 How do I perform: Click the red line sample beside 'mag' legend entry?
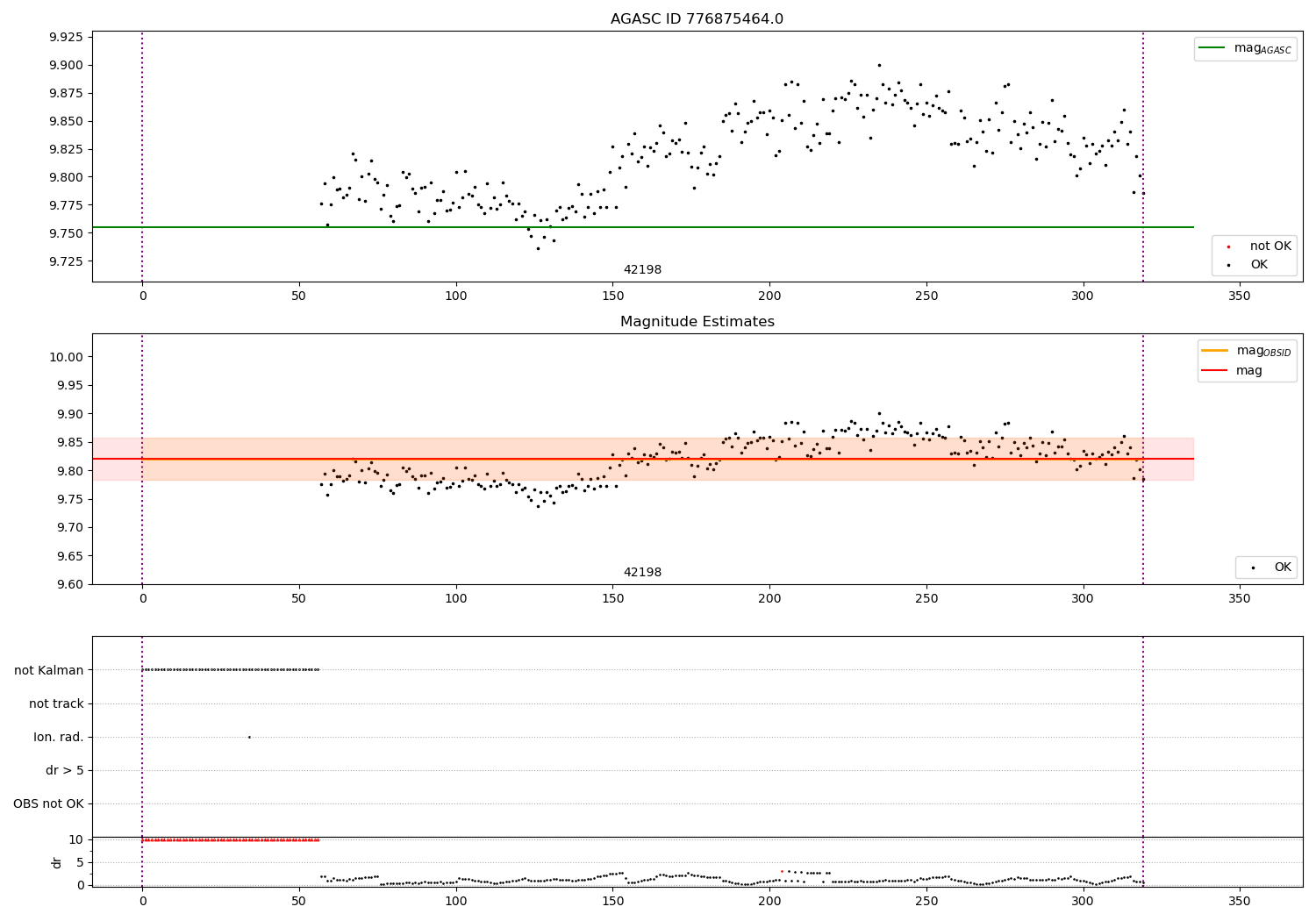tap(1215, 371)
